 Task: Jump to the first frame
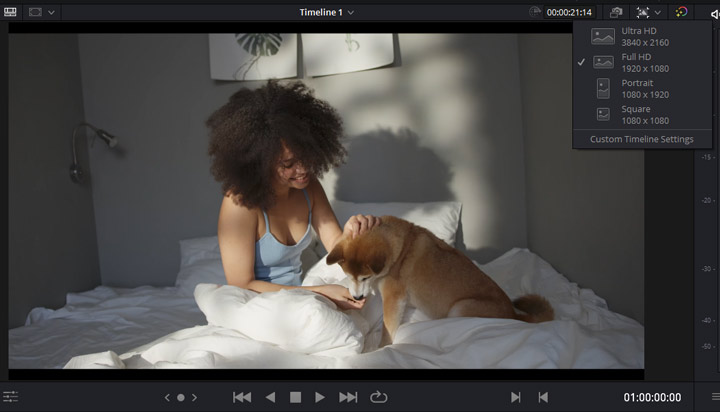click(x=242, y=397)
